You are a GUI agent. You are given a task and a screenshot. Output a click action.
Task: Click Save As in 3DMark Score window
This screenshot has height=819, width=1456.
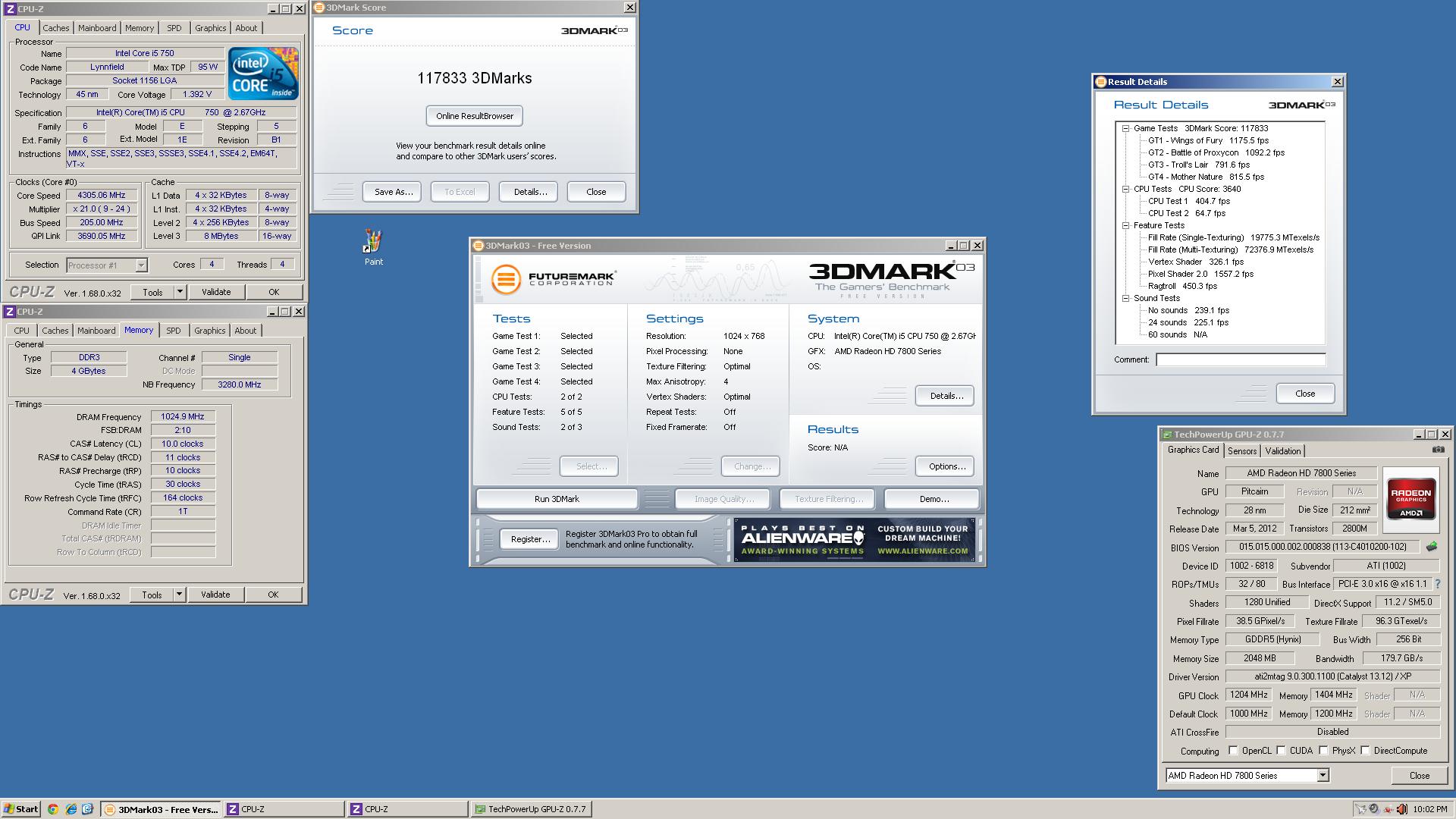[x=393, y=192]
